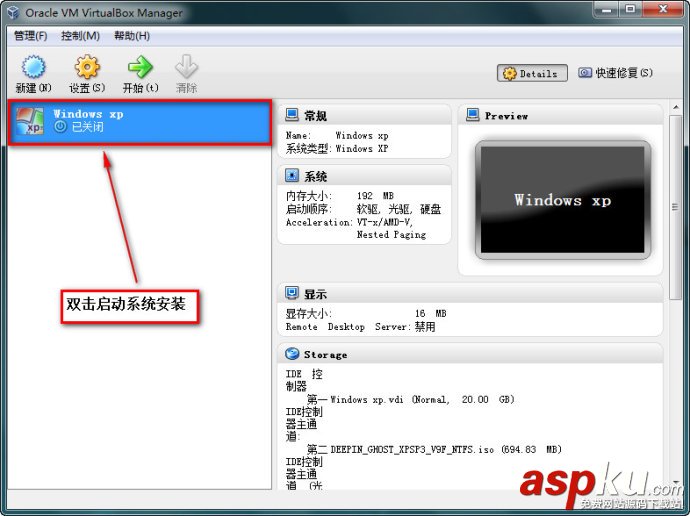Click the 系统 section header title
The width and height of the screenshot is (690, 516).
pos(316,176)
